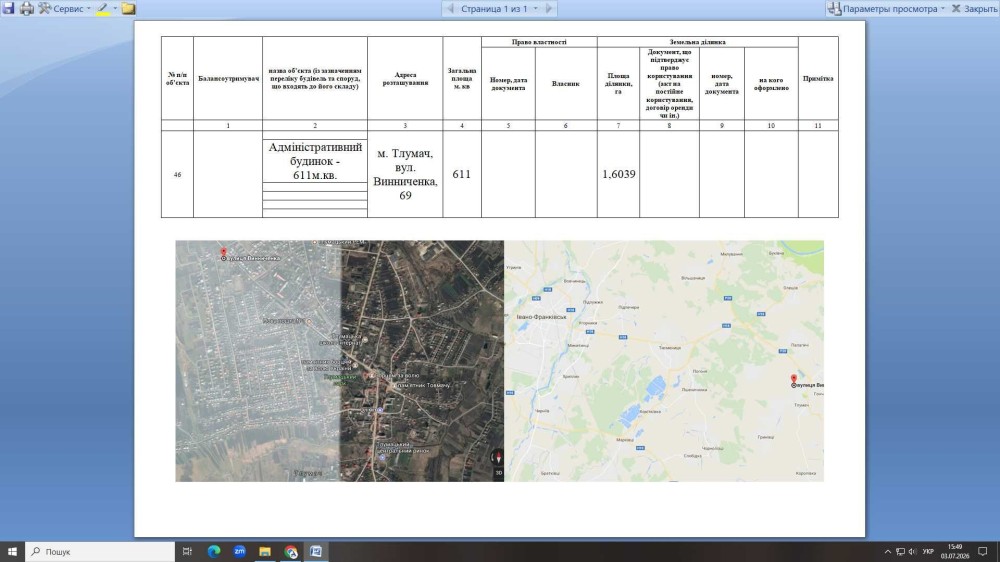Open Task View in the taskbar
This screenshot has height=562, width=1000.
pyautogui.click(x=187, y=552)
